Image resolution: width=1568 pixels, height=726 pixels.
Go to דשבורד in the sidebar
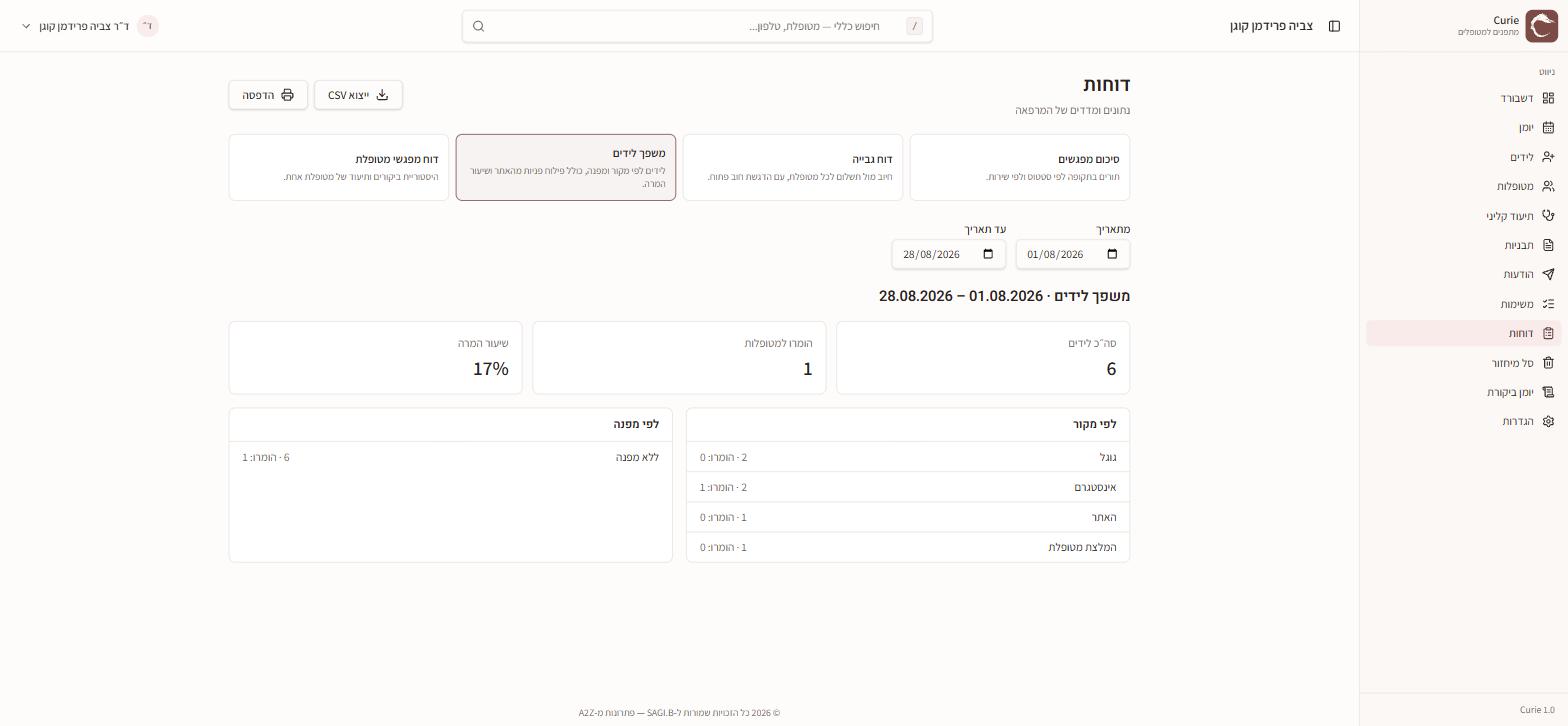point(1462,98)
